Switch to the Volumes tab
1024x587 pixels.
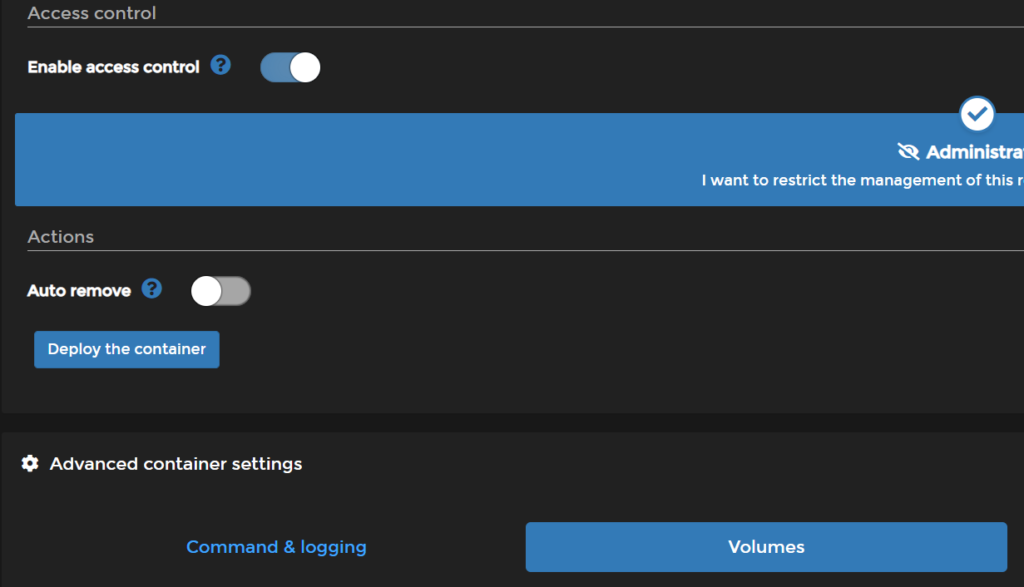pos(765,547)
